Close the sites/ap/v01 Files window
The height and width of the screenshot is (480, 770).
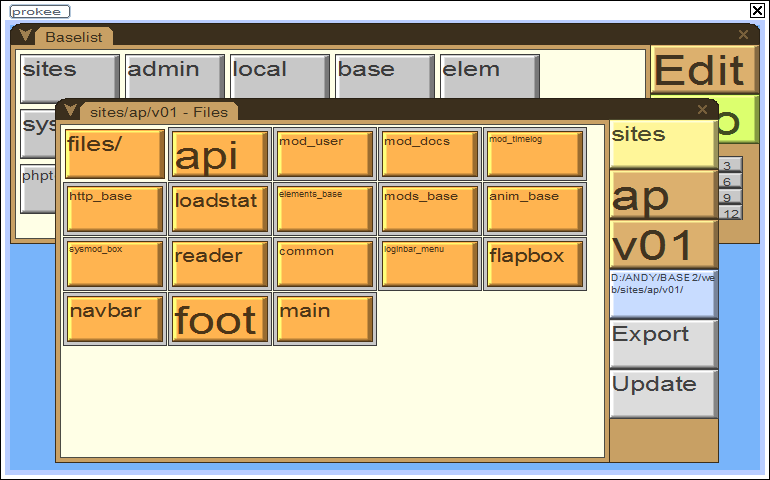pos(702,110)
